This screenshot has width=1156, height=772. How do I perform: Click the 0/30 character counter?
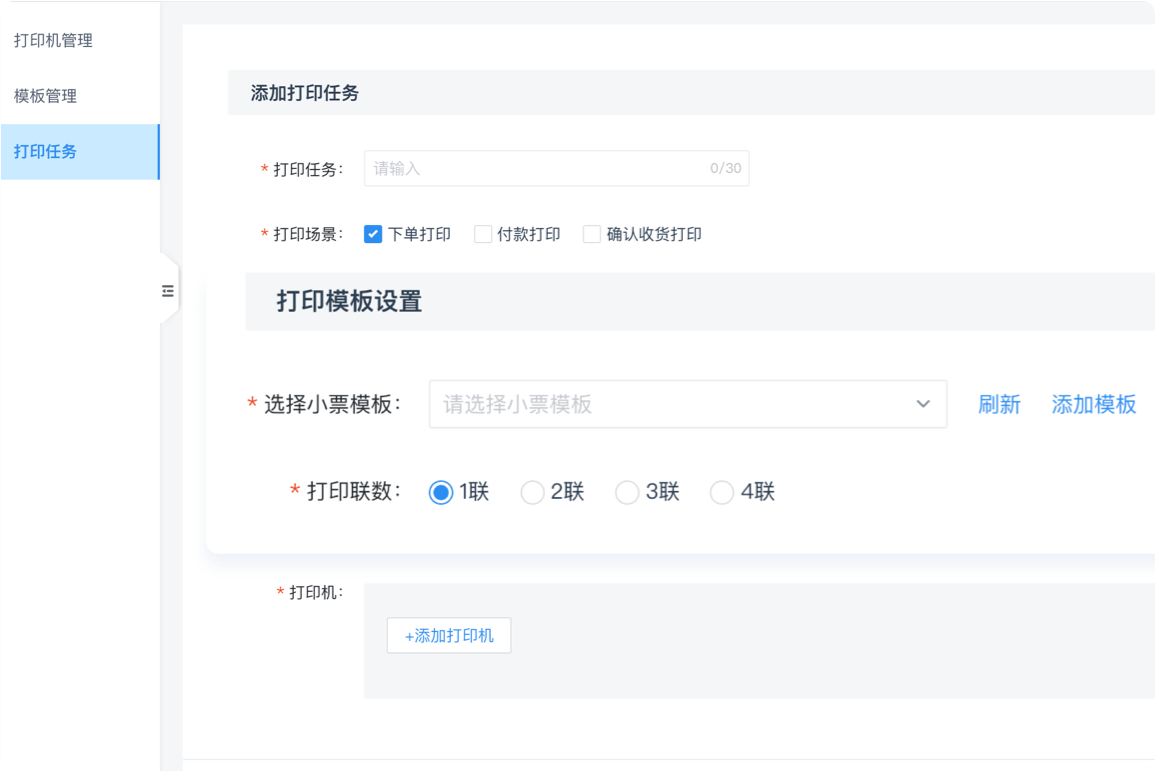(x=725, y=168)
